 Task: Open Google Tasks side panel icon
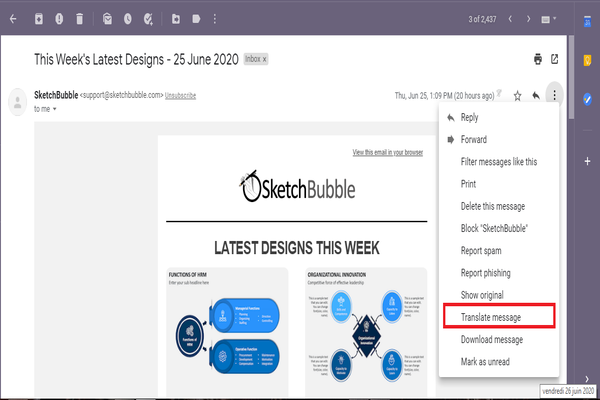[587, 99]
